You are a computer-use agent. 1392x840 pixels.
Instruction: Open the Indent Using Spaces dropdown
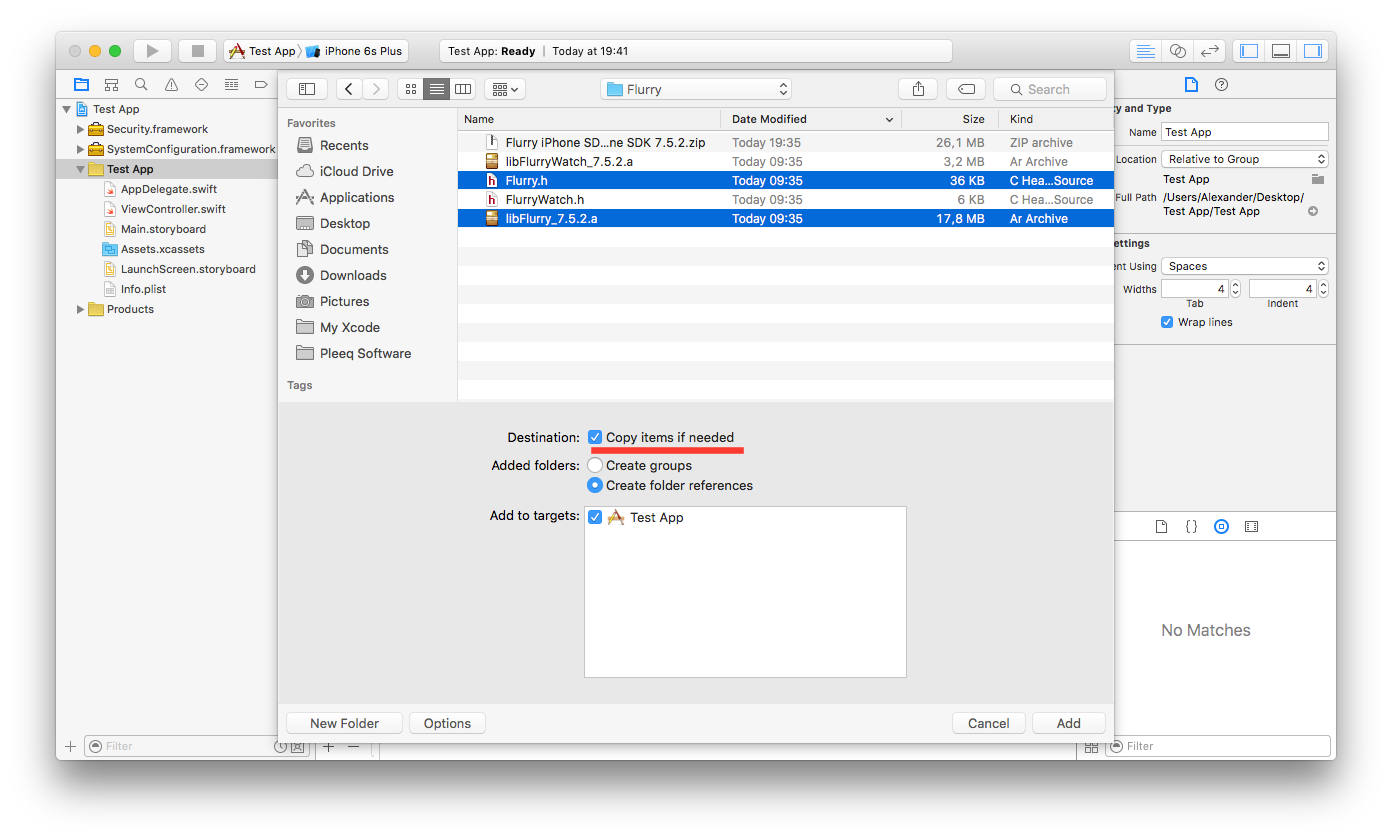click(1245, 266)
